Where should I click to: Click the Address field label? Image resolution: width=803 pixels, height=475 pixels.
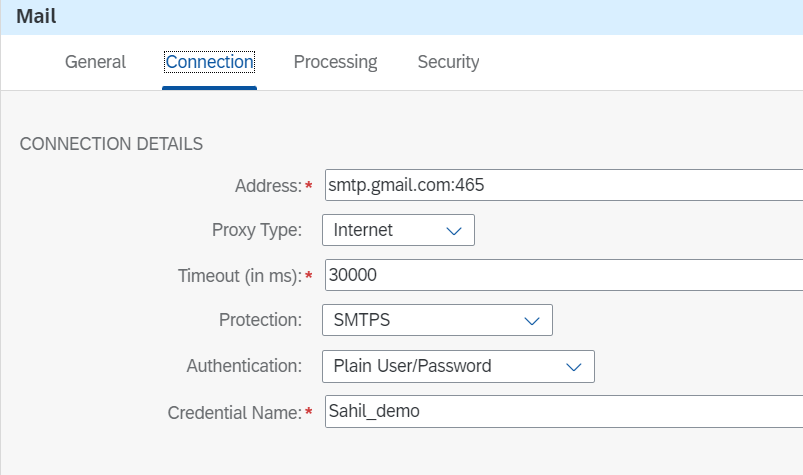click(x=267, y=186)
